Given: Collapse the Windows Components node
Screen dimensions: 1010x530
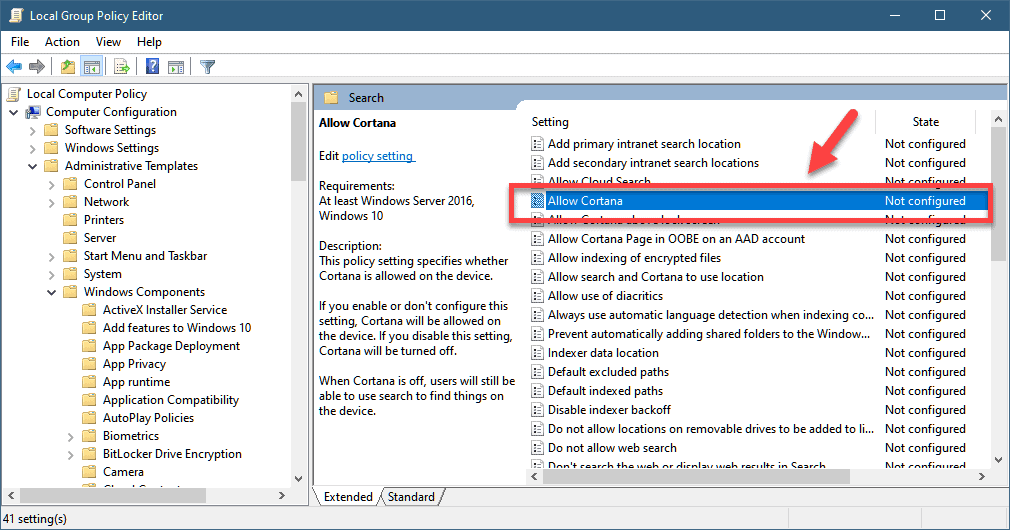Looking at the screenshot, I should (52, 292).
